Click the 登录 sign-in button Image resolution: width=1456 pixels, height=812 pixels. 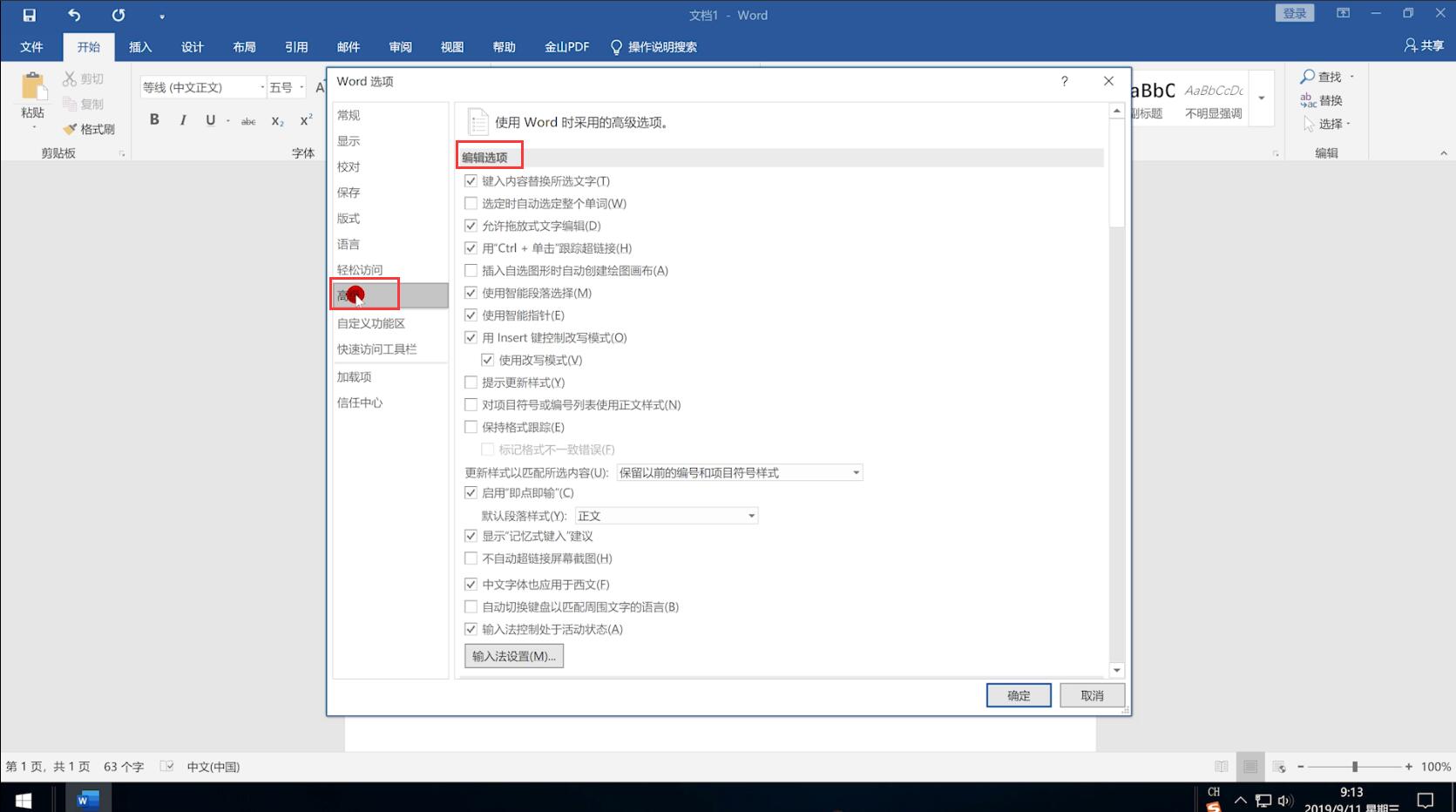[1294, 13]
